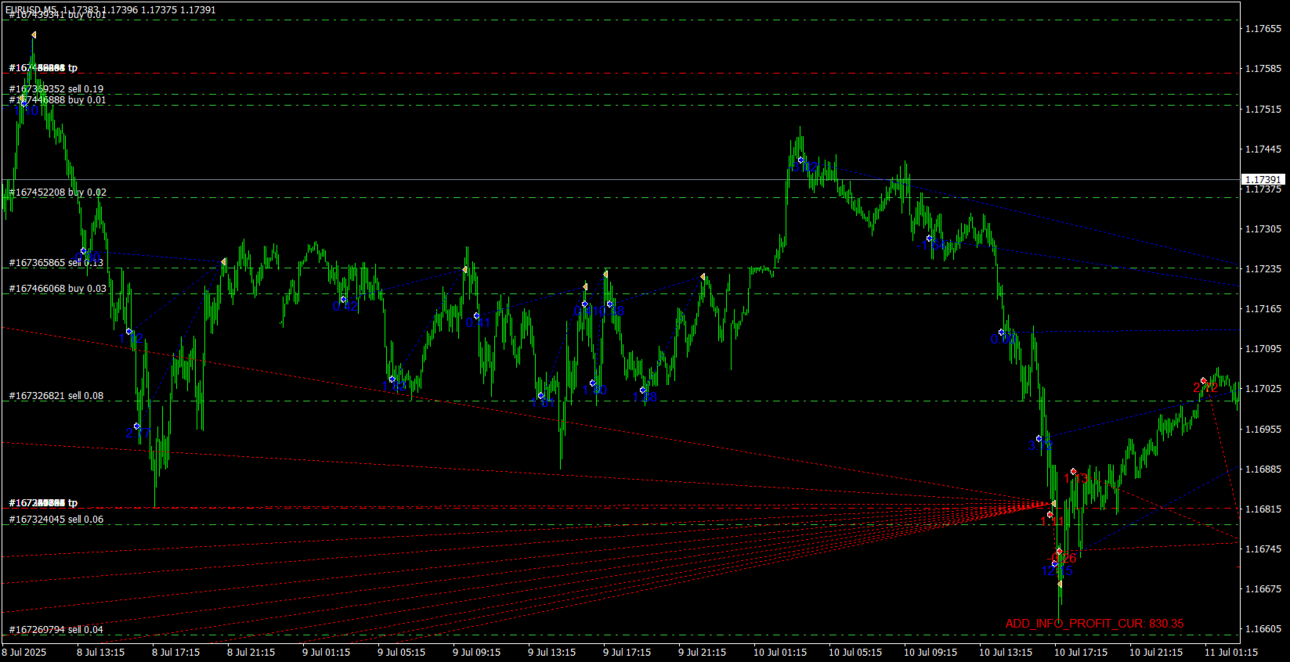Click the current price tag 1.17391
The image size is (1290, 662).
pos(1264,180)
